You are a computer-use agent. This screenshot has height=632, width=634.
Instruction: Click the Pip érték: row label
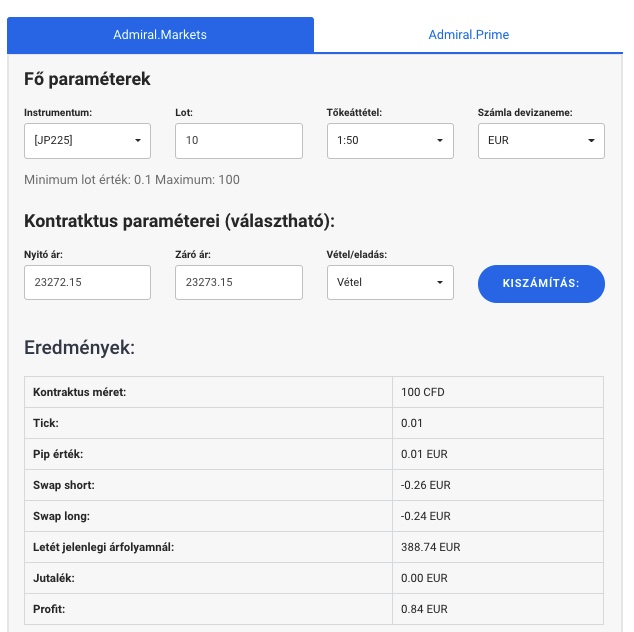pyautogui.click(x=58, y=454)
